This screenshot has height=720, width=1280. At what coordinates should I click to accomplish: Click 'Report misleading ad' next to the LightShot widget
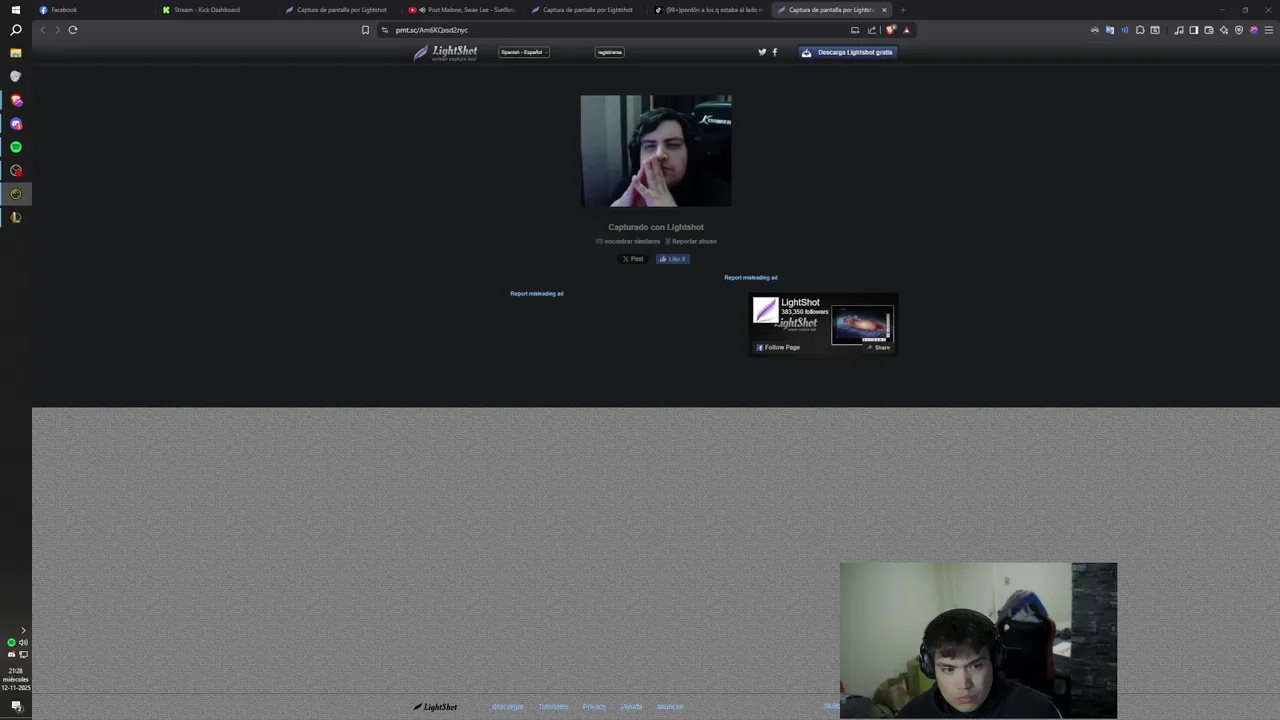(751, 278)
